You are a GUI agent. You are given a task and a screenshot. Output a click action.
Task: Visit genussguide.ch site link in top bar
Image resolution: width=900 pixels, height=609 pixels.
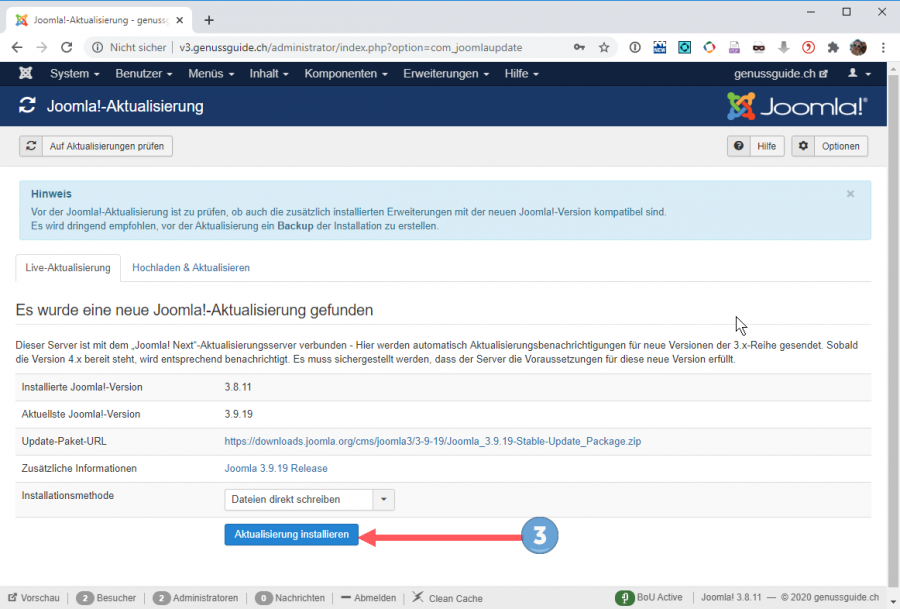781,73
